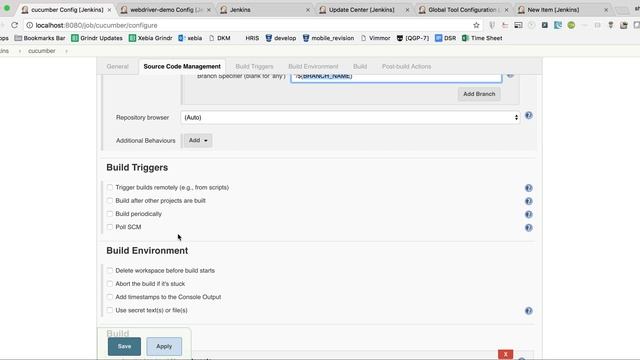Open help for Use secret text(s) or file(s)

point(529,311)
